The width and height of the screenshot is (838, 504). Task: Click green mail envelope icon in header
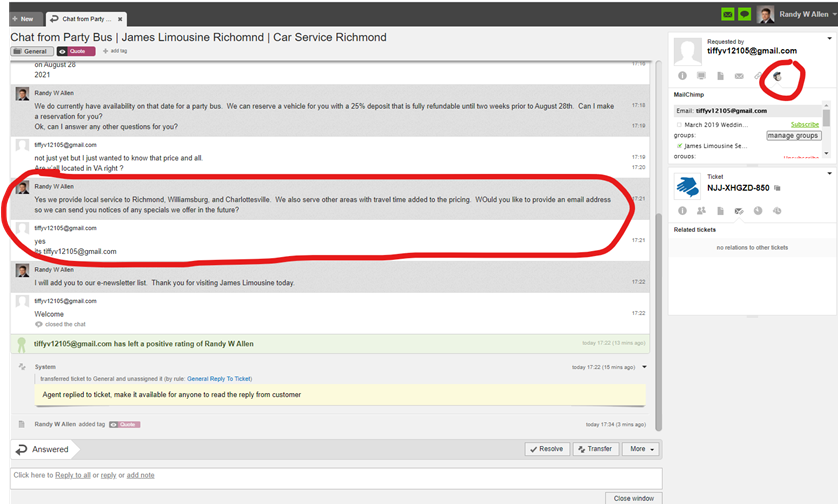click(727, 14)
